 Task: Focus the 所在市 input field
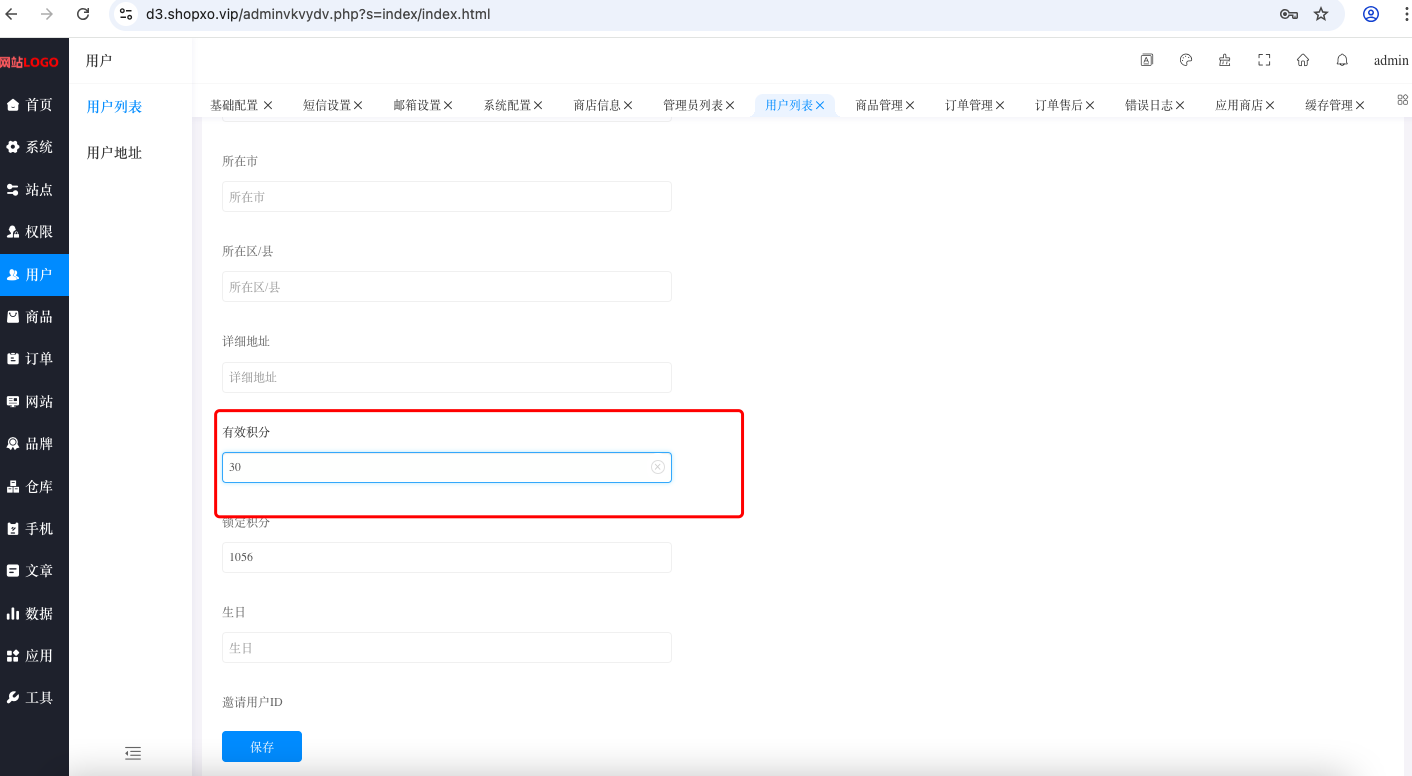[x=447, y=197]
